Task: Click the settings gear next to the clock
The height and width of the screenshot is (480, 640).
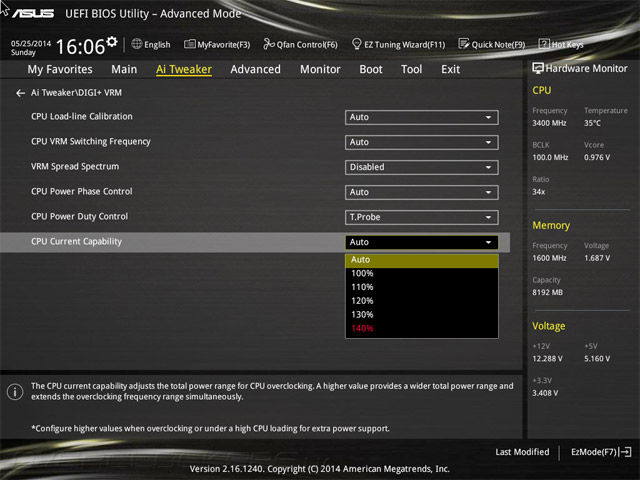Action: (x=111, y=42)
